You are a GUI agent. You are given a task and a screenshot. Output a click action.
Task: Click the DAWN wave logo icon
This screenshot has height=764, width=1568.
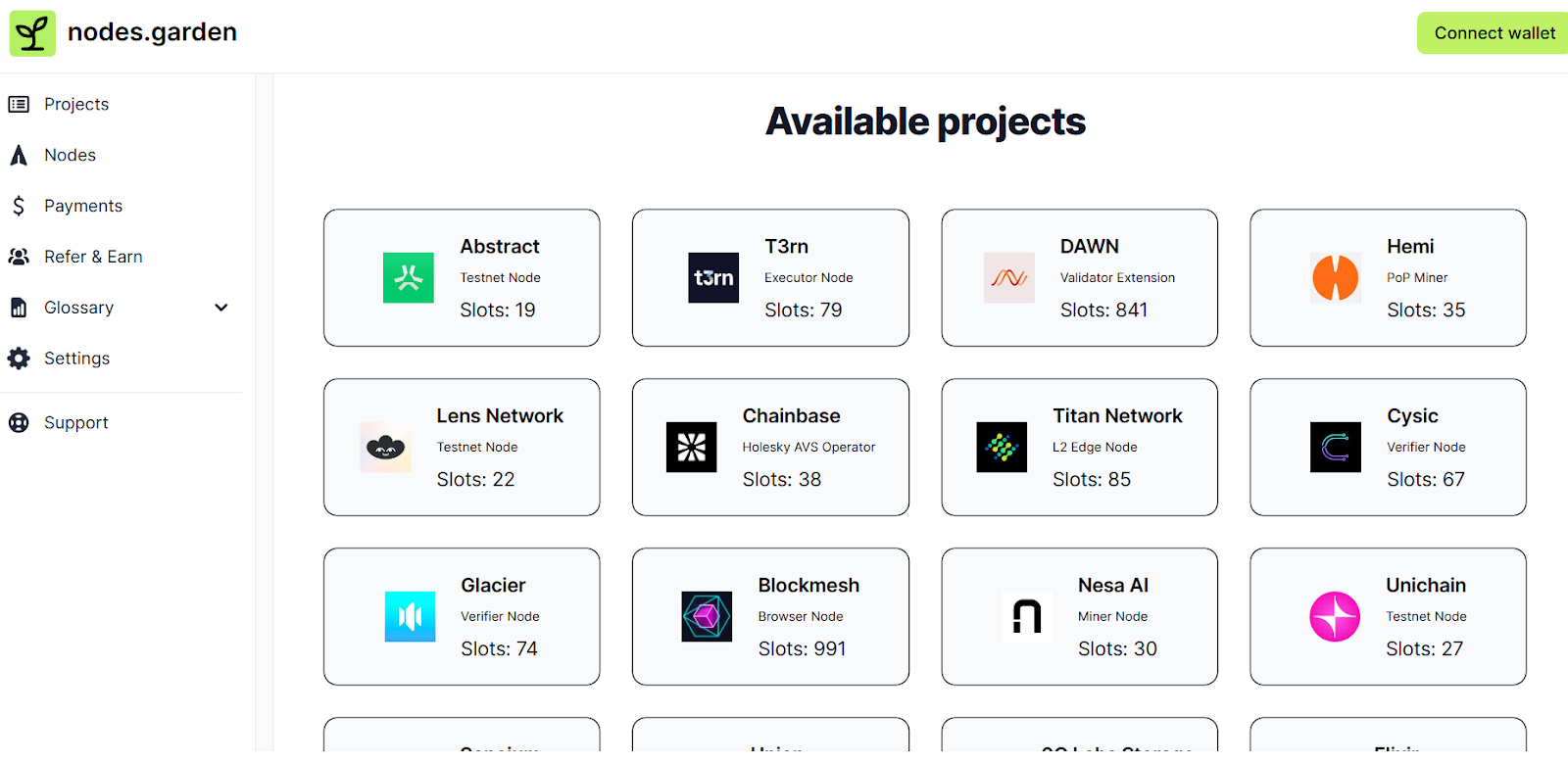coord(1009,278)
